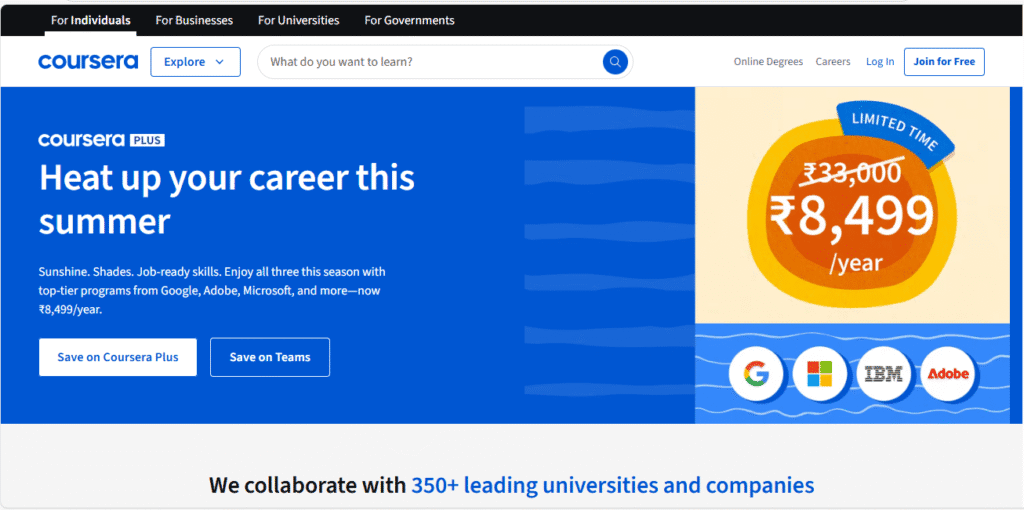Click the IBM logo circle
The width and height of the screenshot is (1024, 510).
coord(883,374)
